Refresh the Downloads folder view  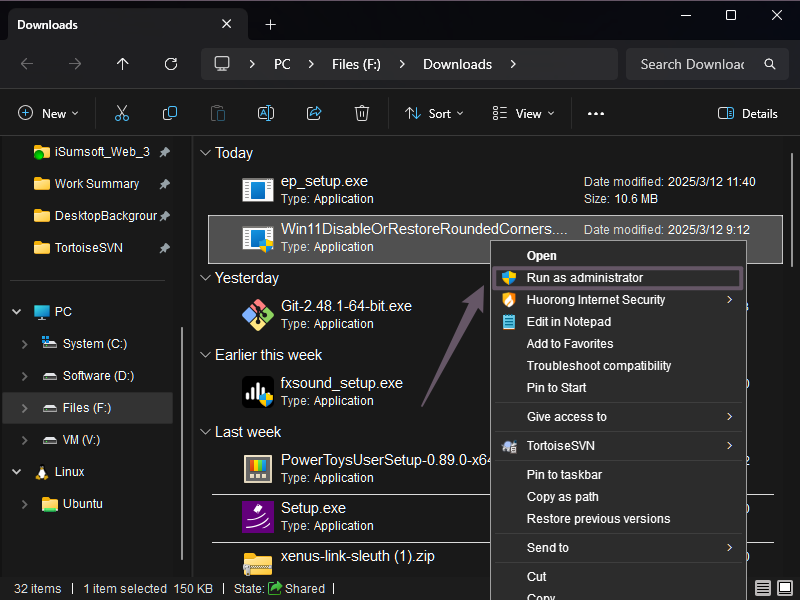click(170, 64)
